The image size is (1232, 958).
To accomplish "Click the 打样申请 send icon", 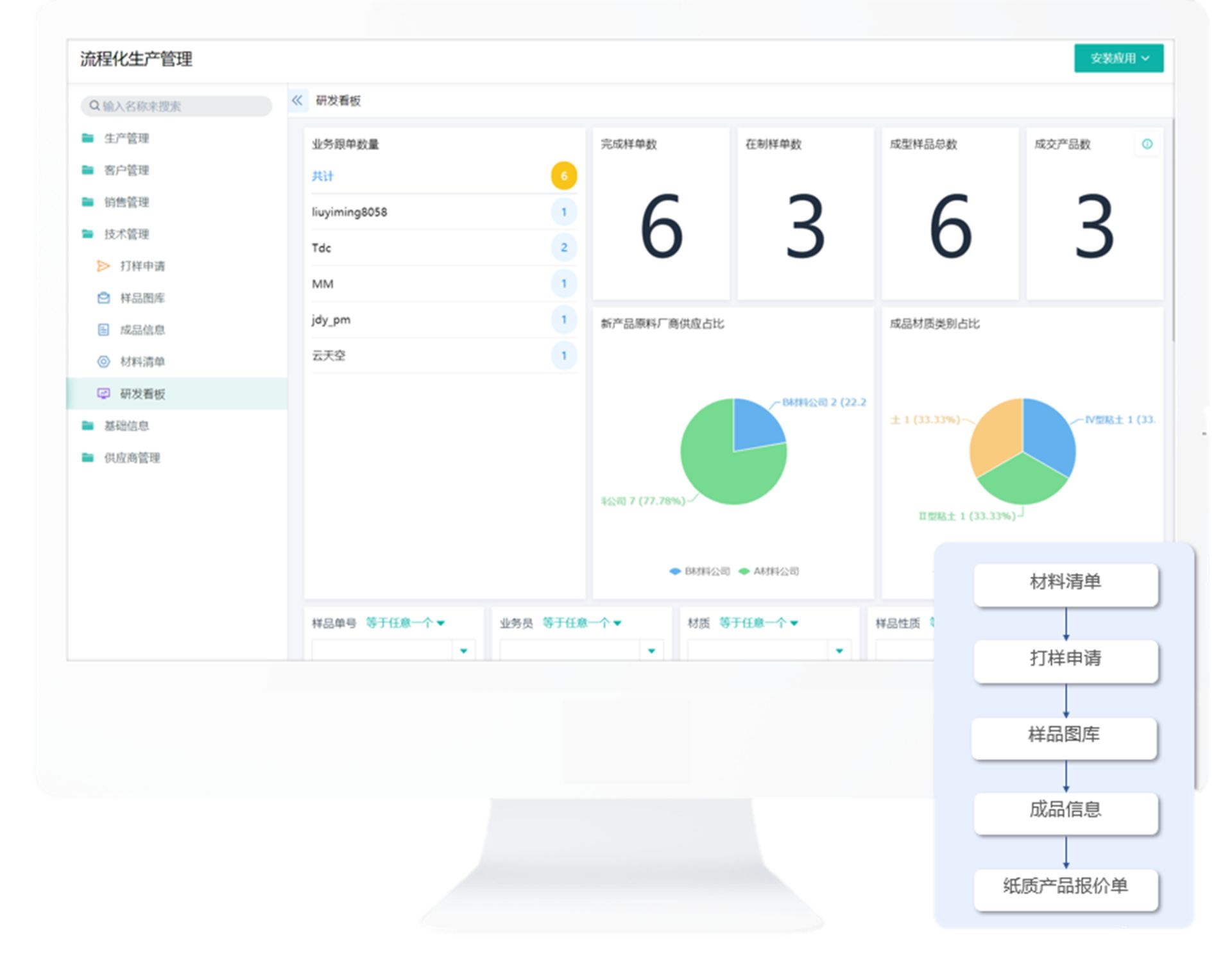I will 103,266.
